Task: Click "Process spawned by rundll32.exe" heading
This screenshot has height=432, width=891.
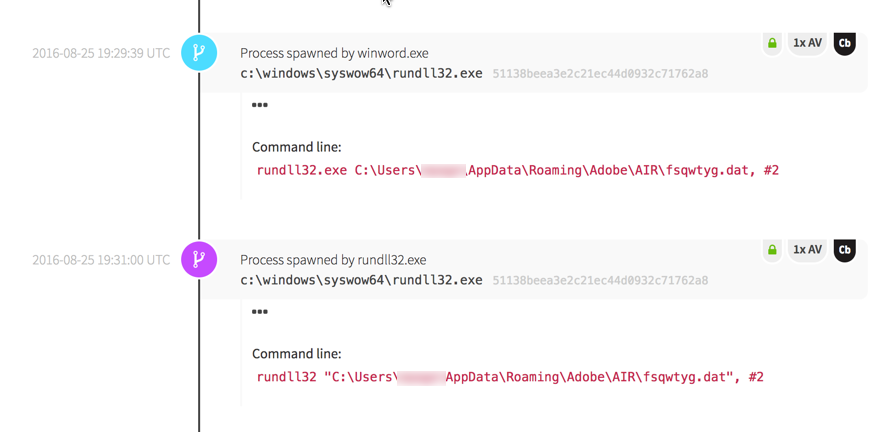Action: click(x=333, y=260)
